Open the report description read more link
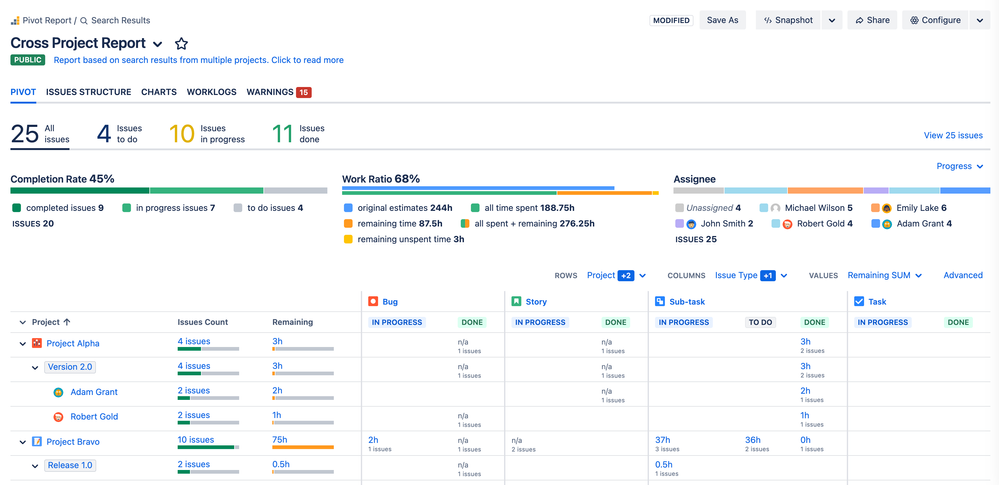This screenshot has width=999, height=485. (199, 60)
